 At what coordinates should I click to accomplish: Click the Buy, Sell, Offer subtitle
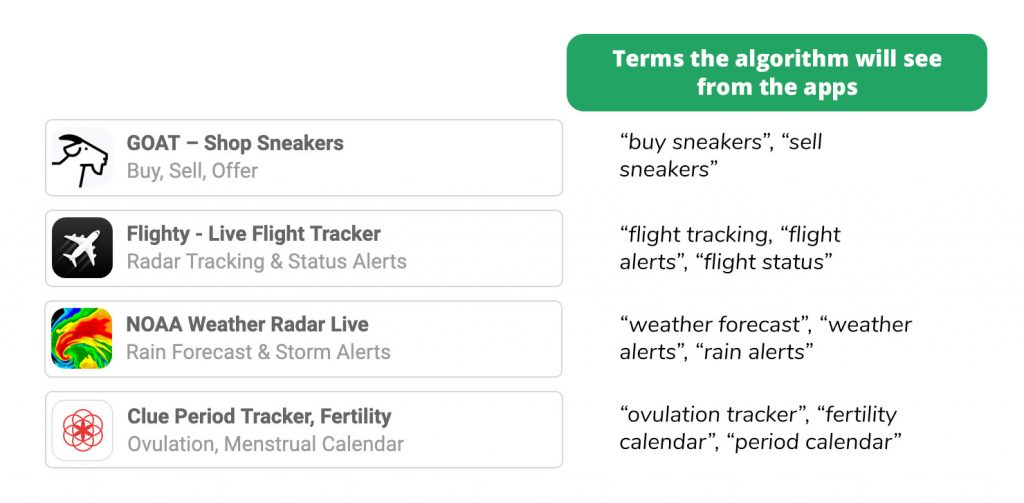[192, 171]
